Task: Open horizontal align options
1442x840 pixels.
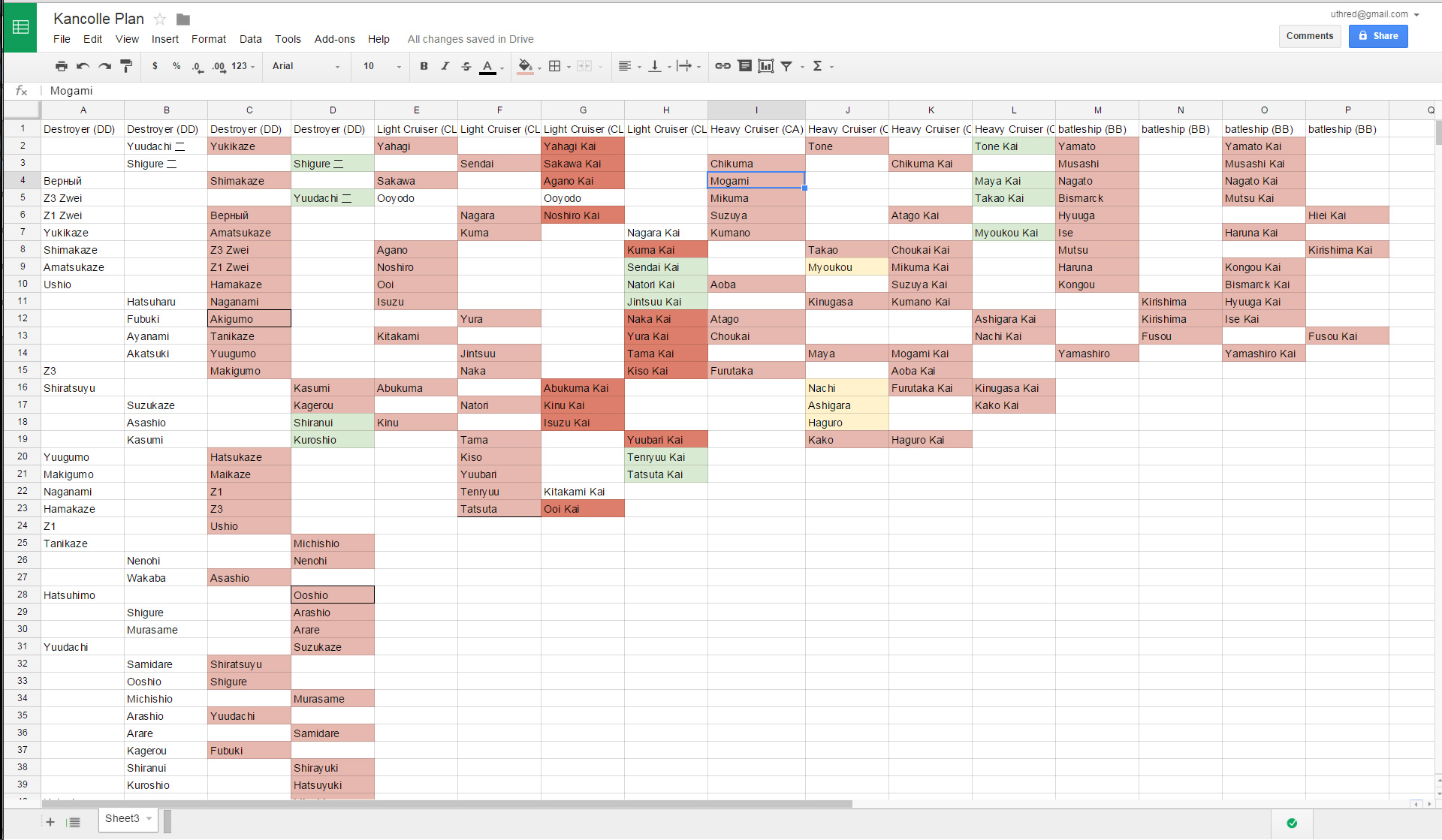Action: 625,66
